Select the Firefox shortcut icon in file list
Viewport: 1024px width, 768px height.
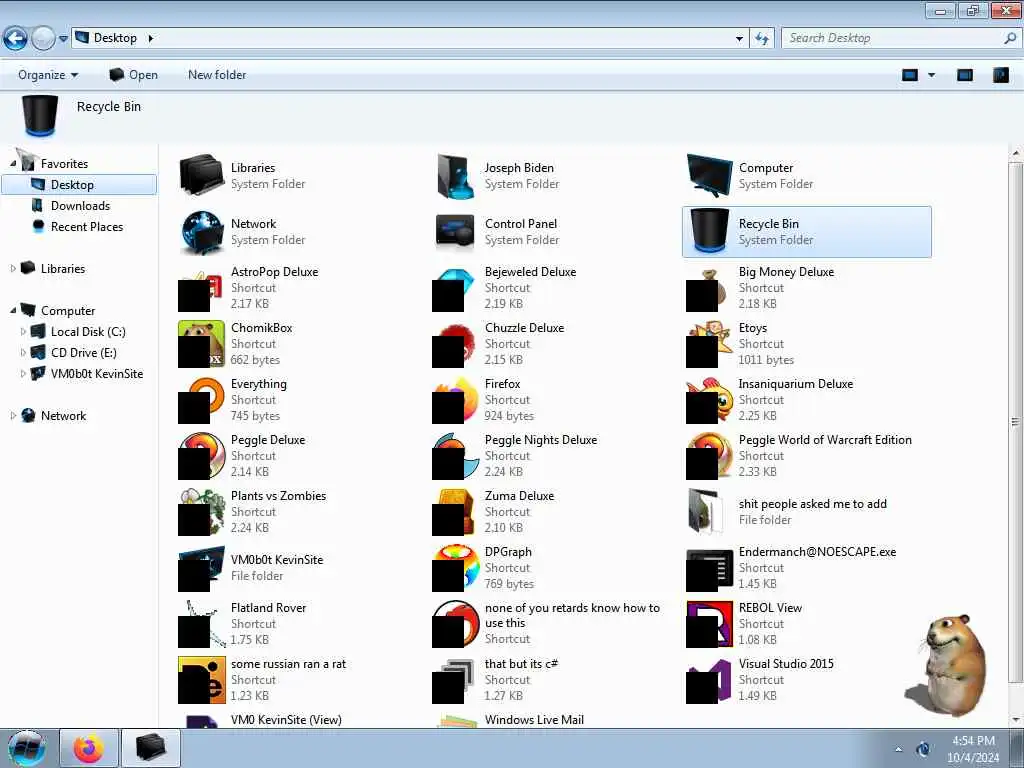455,400
